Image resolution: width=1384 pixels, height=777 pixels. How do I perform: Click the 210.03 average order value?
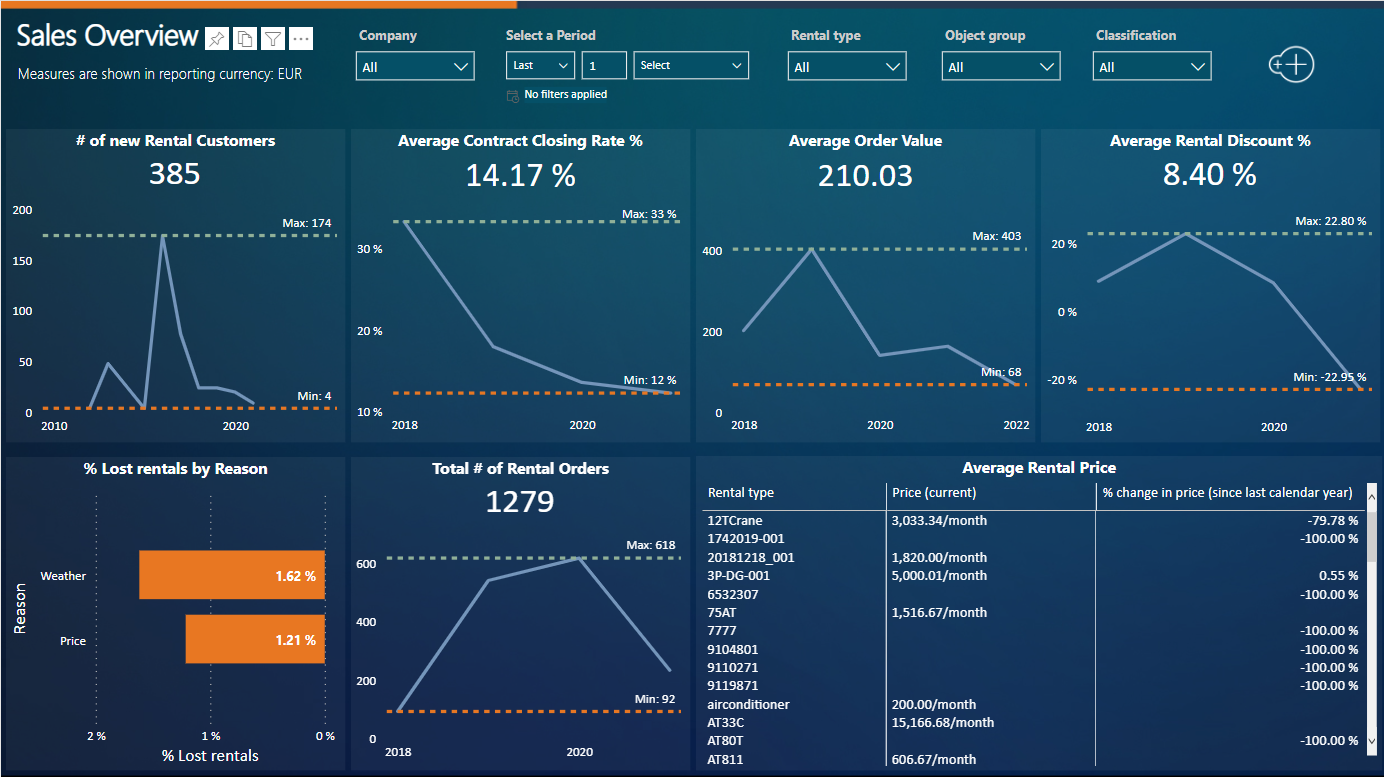865,175
